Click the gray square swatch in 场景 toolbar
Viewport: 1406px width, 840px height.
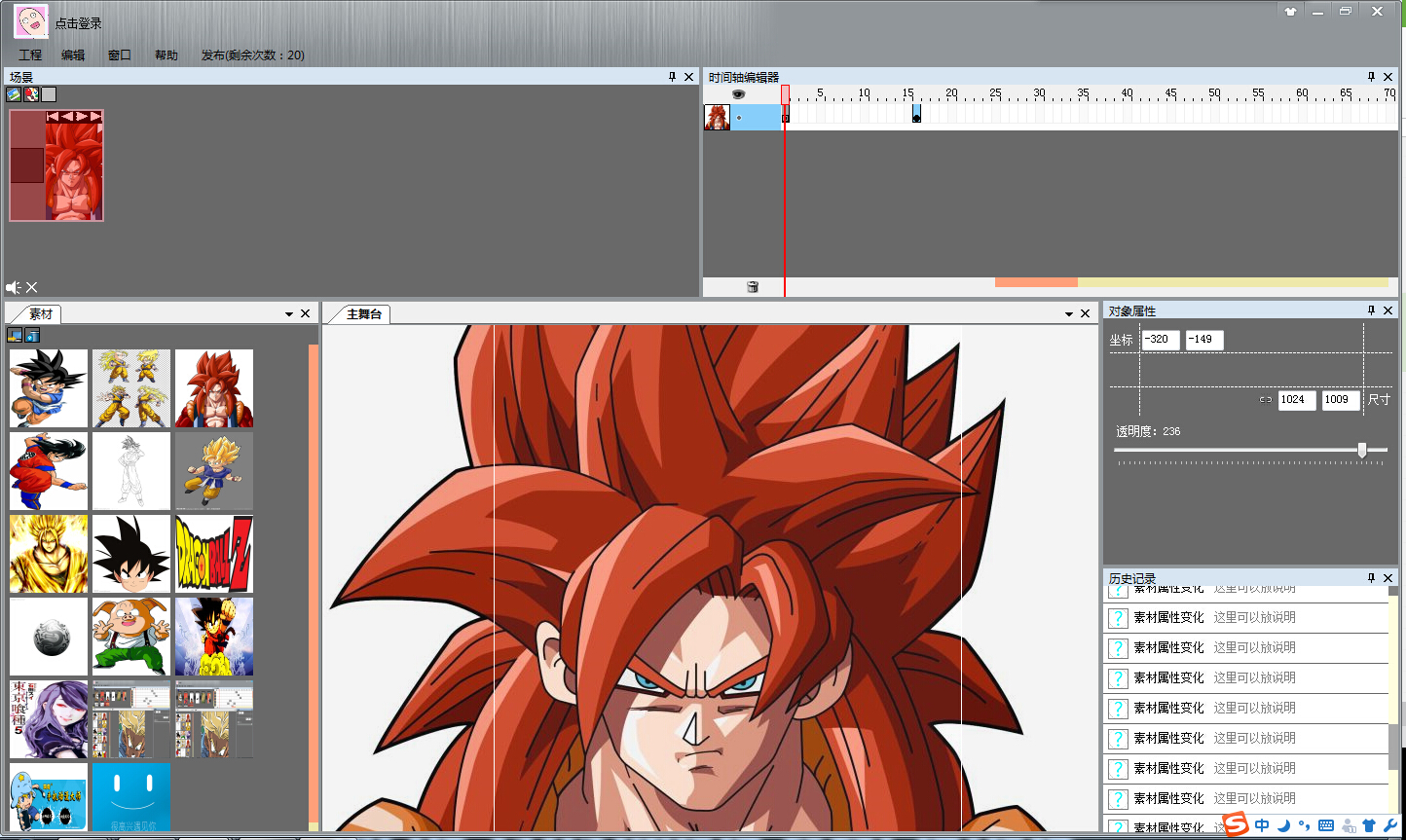49,94
